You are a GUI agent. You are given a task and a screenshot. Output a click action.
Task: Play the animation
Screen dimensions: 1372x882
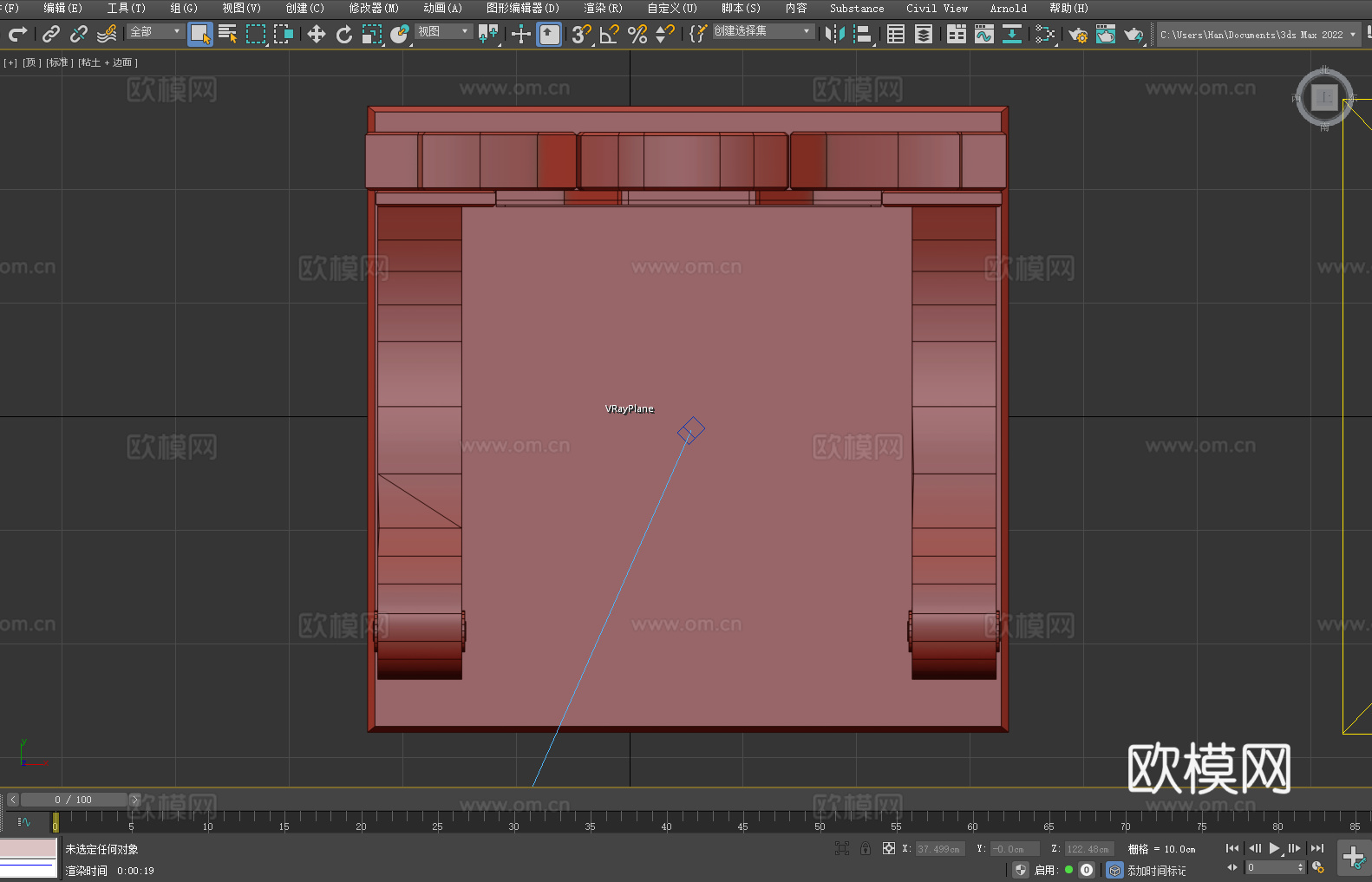pos(1274,848)
